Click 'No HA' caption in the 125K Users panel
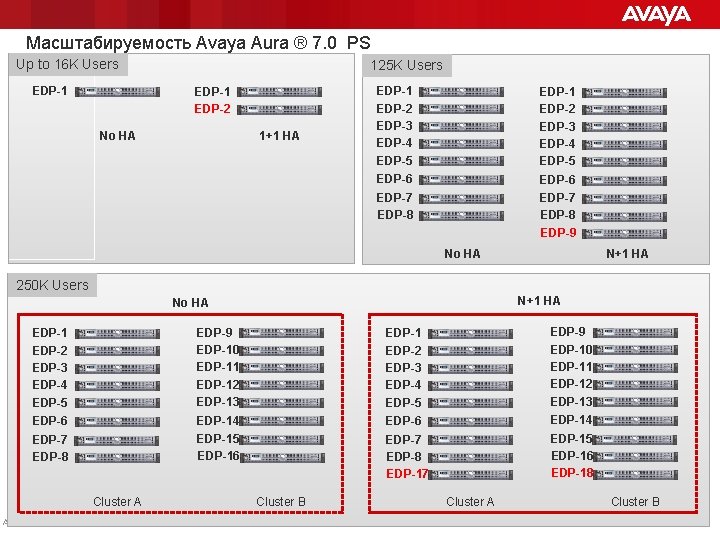Viewport: 720px width, 540px height. (x=462, y=254)
